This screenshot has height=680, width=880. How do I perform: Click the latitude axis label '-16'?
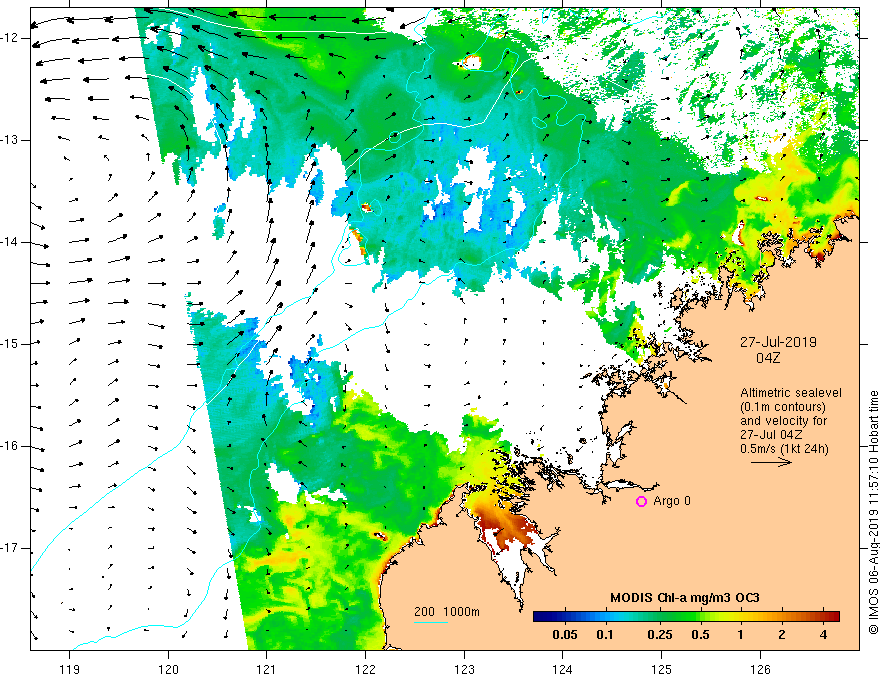pos(10,446)
